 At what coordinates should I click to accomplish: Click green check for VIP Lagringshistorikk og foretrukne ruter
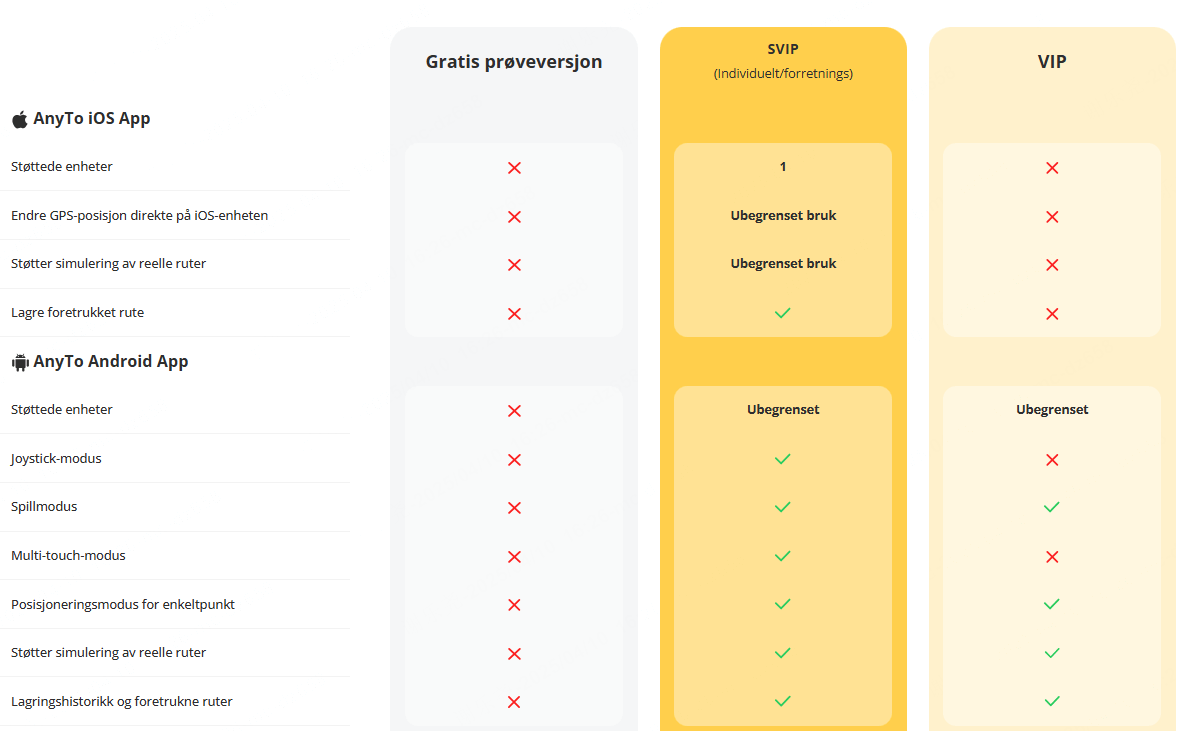[1052, 701]
